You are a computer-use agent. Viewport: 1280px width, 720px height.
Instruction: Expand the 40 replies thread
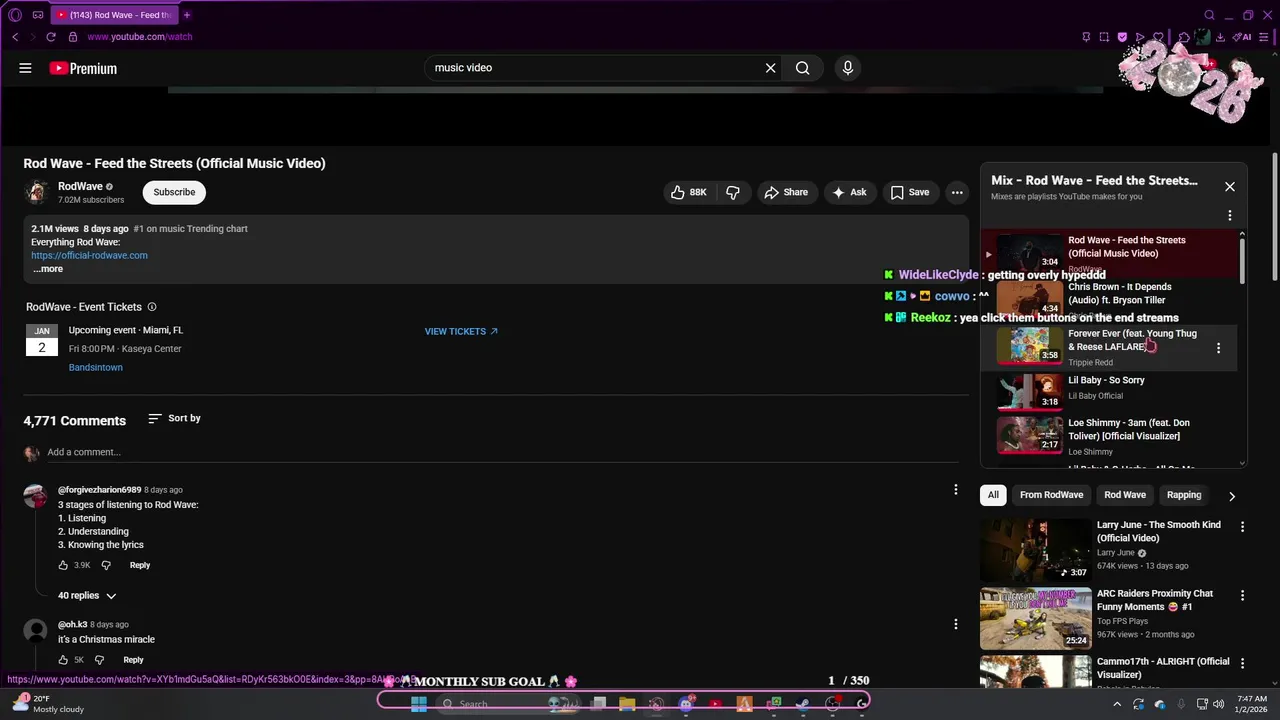pyautogui.click(x=87, y=596)
